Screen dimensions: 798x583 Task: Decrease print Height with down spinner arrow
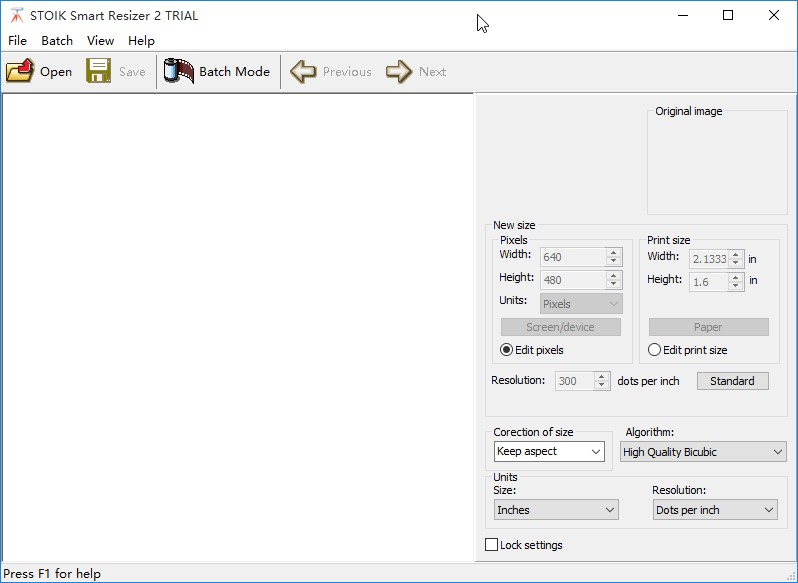click(736, 286)
